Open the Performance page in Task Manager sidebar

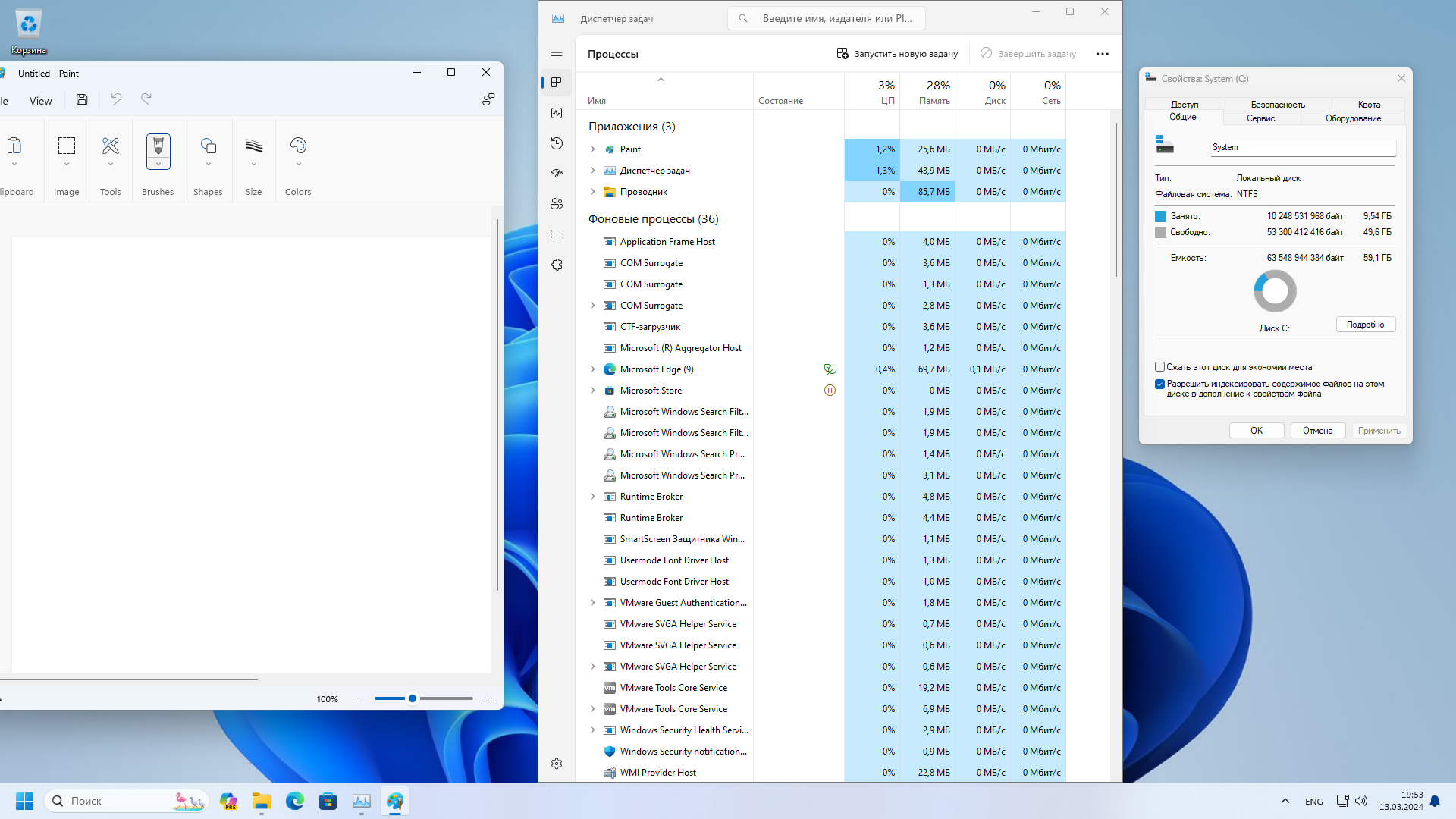coord(557,112)
